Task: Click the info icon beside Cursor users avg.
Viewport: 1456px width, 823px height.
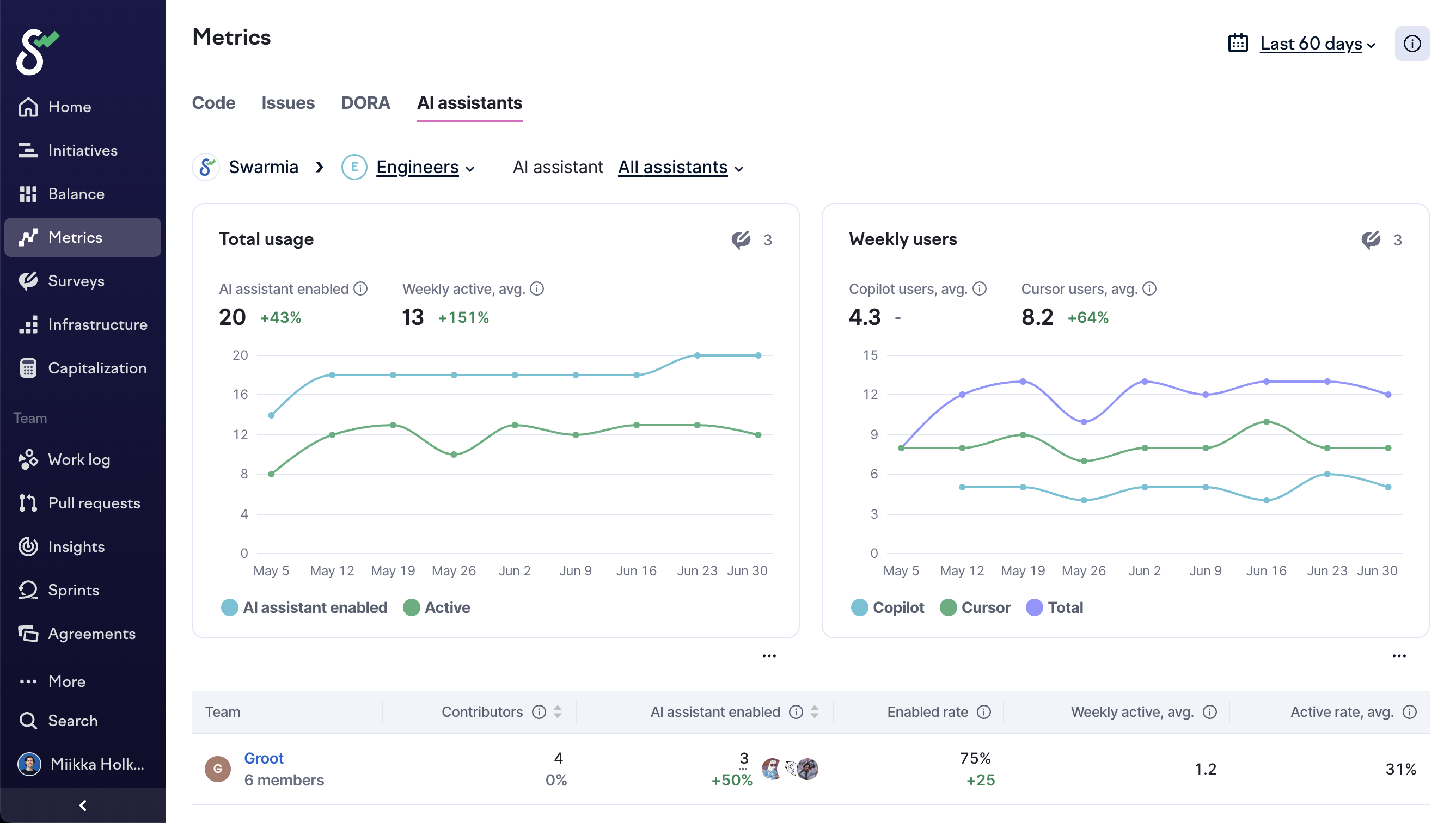Action: click(1149, 289)
